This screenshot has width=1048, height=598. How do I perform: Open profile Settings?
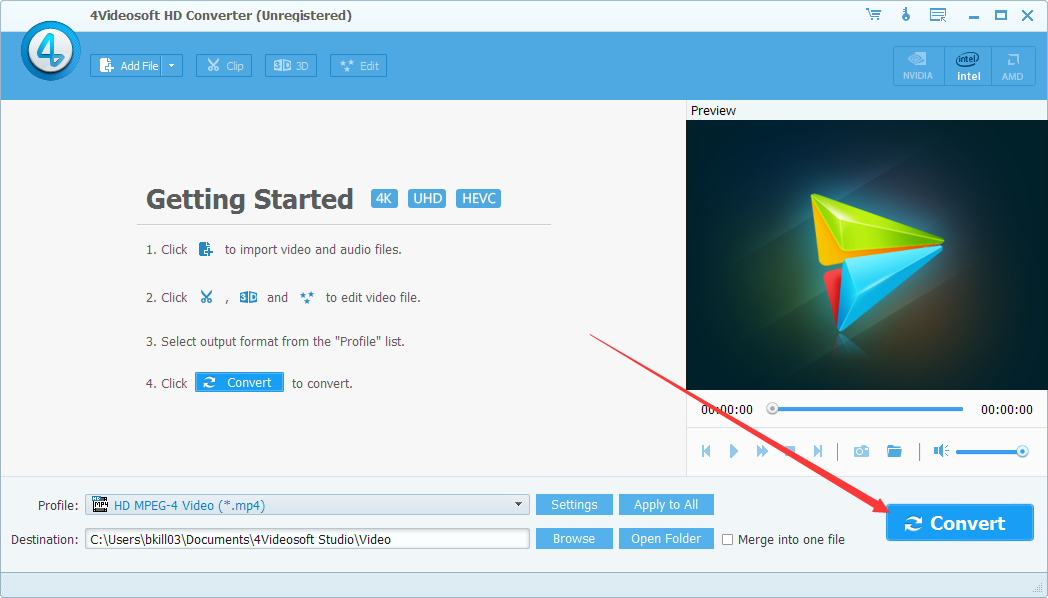574,504
